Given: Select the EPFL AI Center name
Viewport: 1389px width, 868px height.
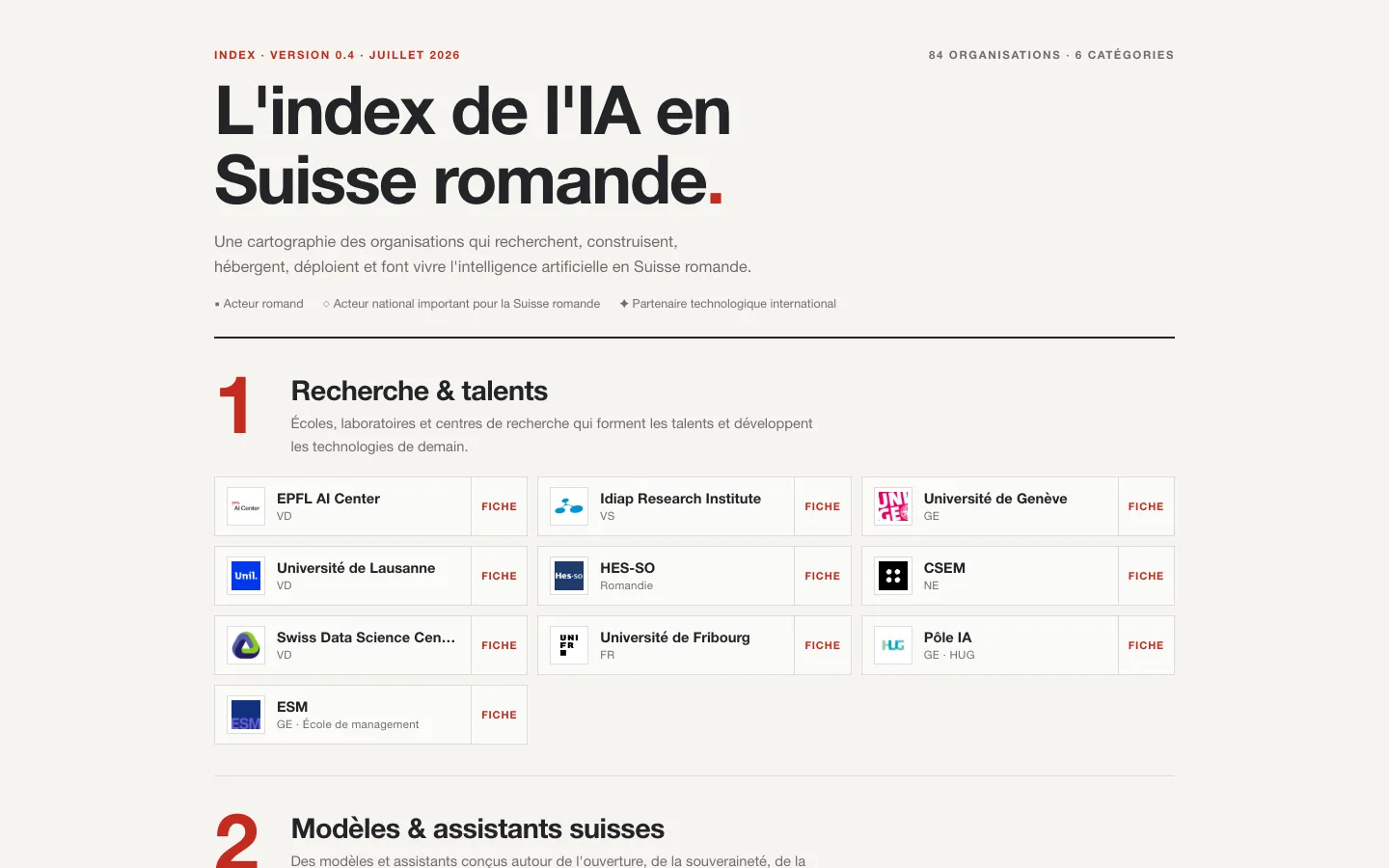Looking at the screenshot, I should point(328,499).
